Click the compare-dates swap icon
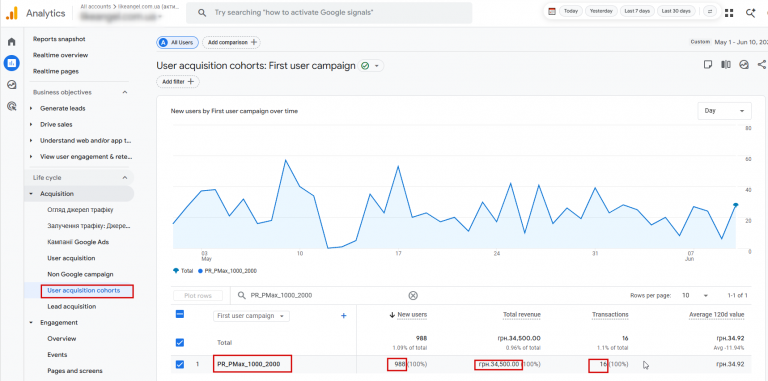The image size is (768, 381). pos(709,11)
